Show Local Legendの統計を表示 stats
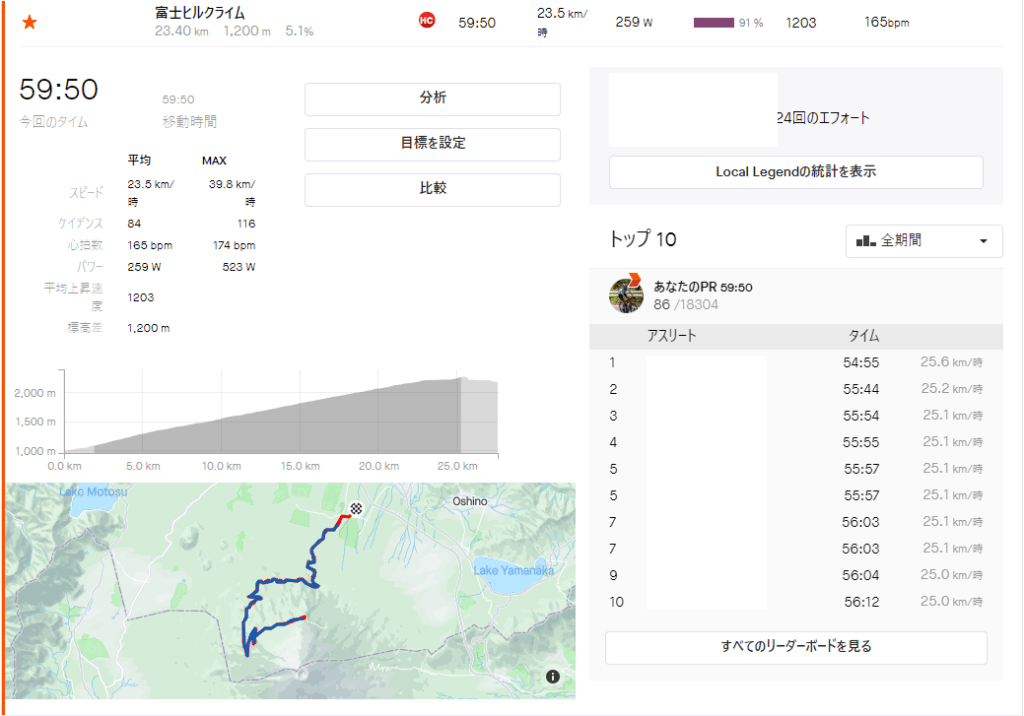The width and height of the screenshot is (1024, 716). [x=795, y=172]
